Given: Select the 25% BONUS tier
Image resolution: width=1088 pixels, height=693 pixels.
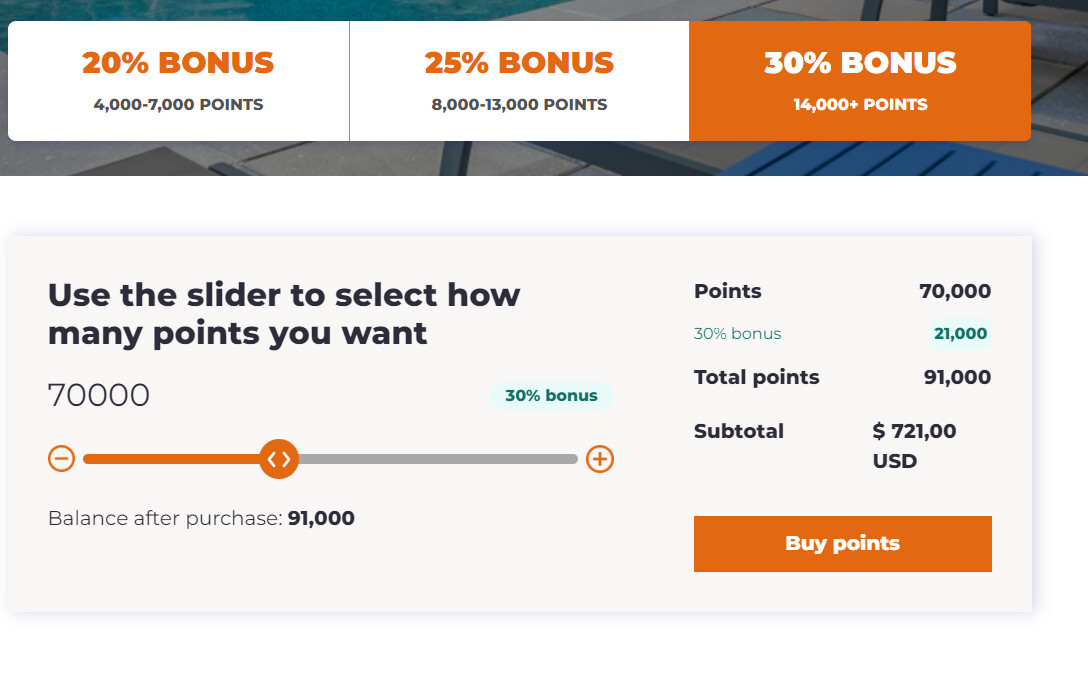Looking at the screenshot, I should [519, 81].
